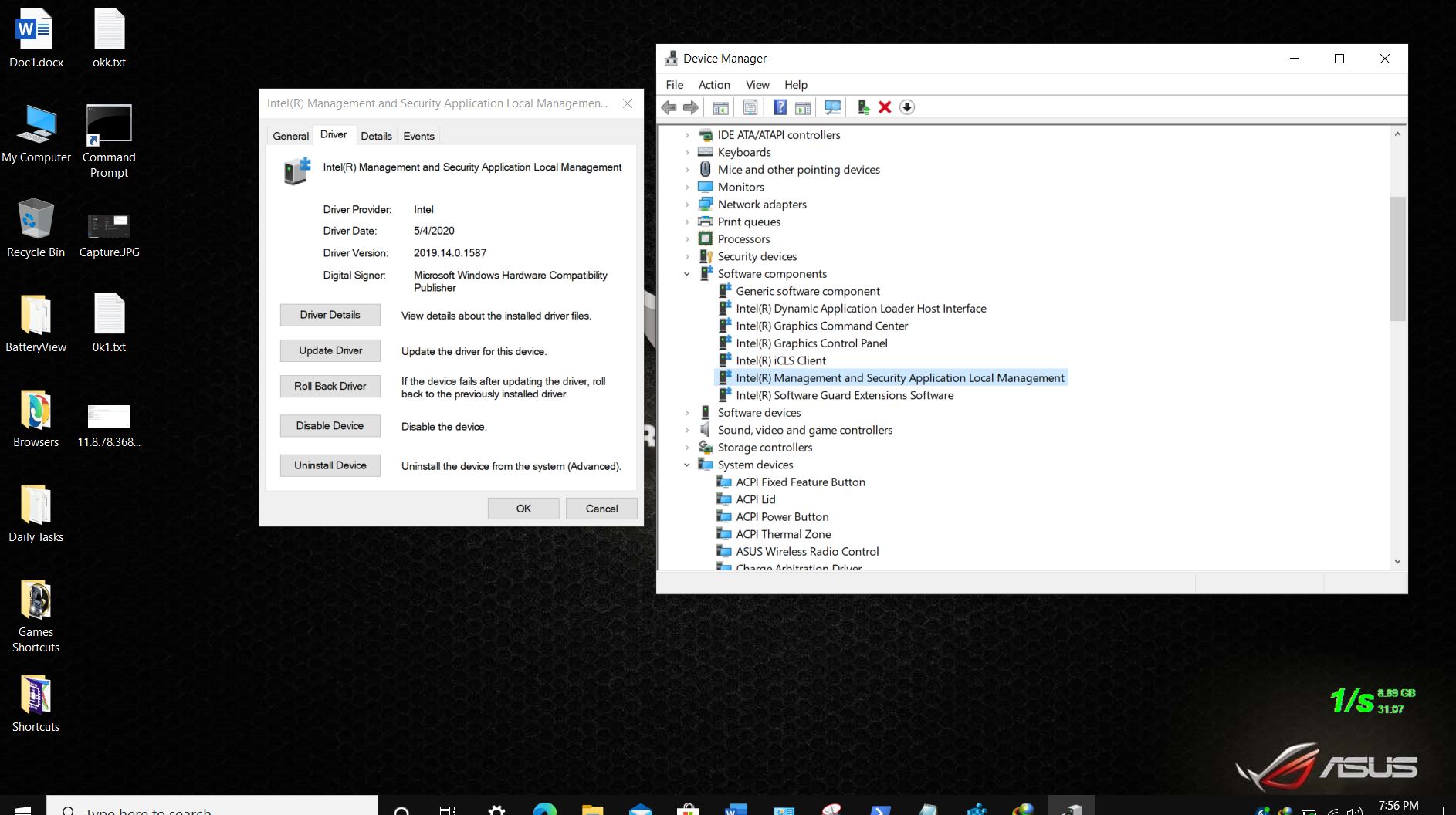Click the Driver Details button
The width and height of the screenshot is (1456, 815).
[x=330, y=315]
